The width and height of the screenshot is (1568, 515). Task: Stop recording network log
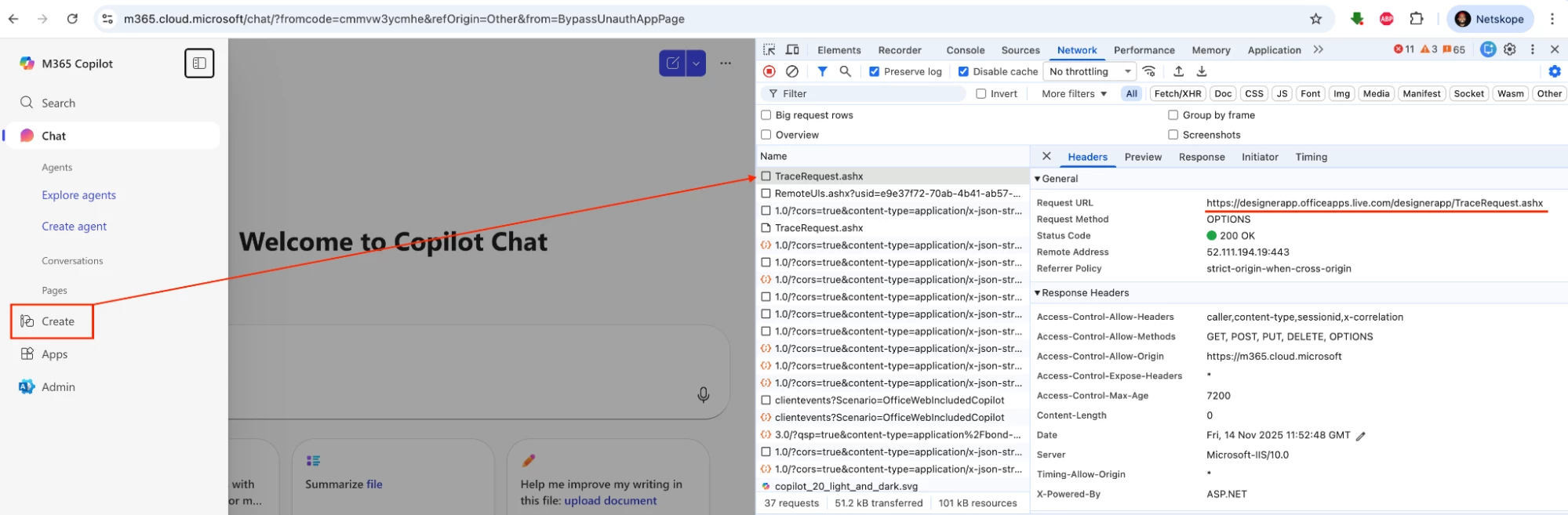coord(769,71)
